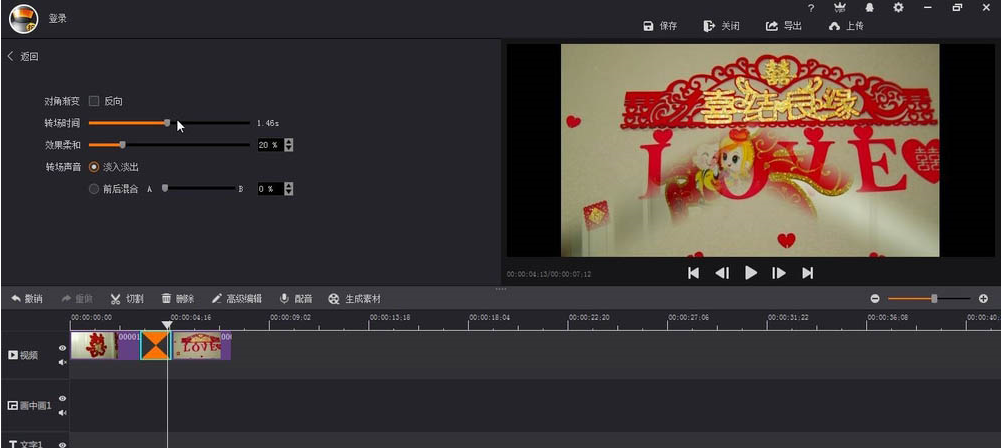Image resolution: width=1001 pixels, height=448 pixels.
Task: Click 保存 save in top toolbar
Action: (660, 26)
